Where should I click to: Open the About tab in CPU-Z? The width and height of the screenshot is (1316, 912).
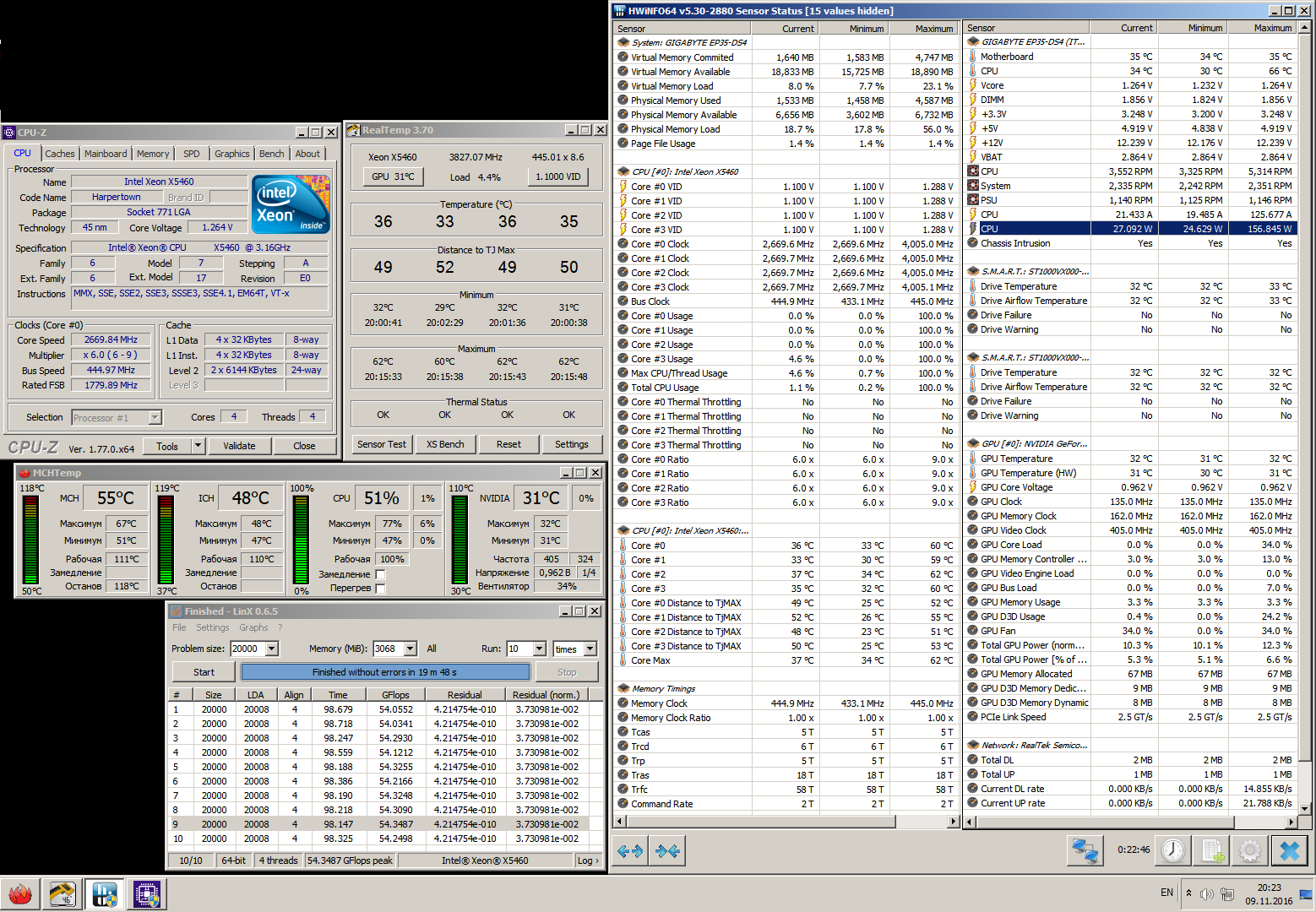pyautogui.click(x=307, y=154)
